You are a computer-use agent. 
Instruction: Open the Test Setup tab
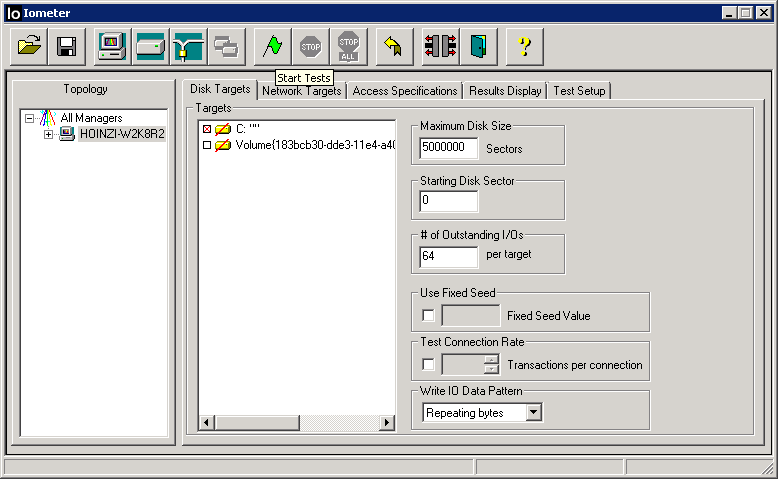[579, 91]
